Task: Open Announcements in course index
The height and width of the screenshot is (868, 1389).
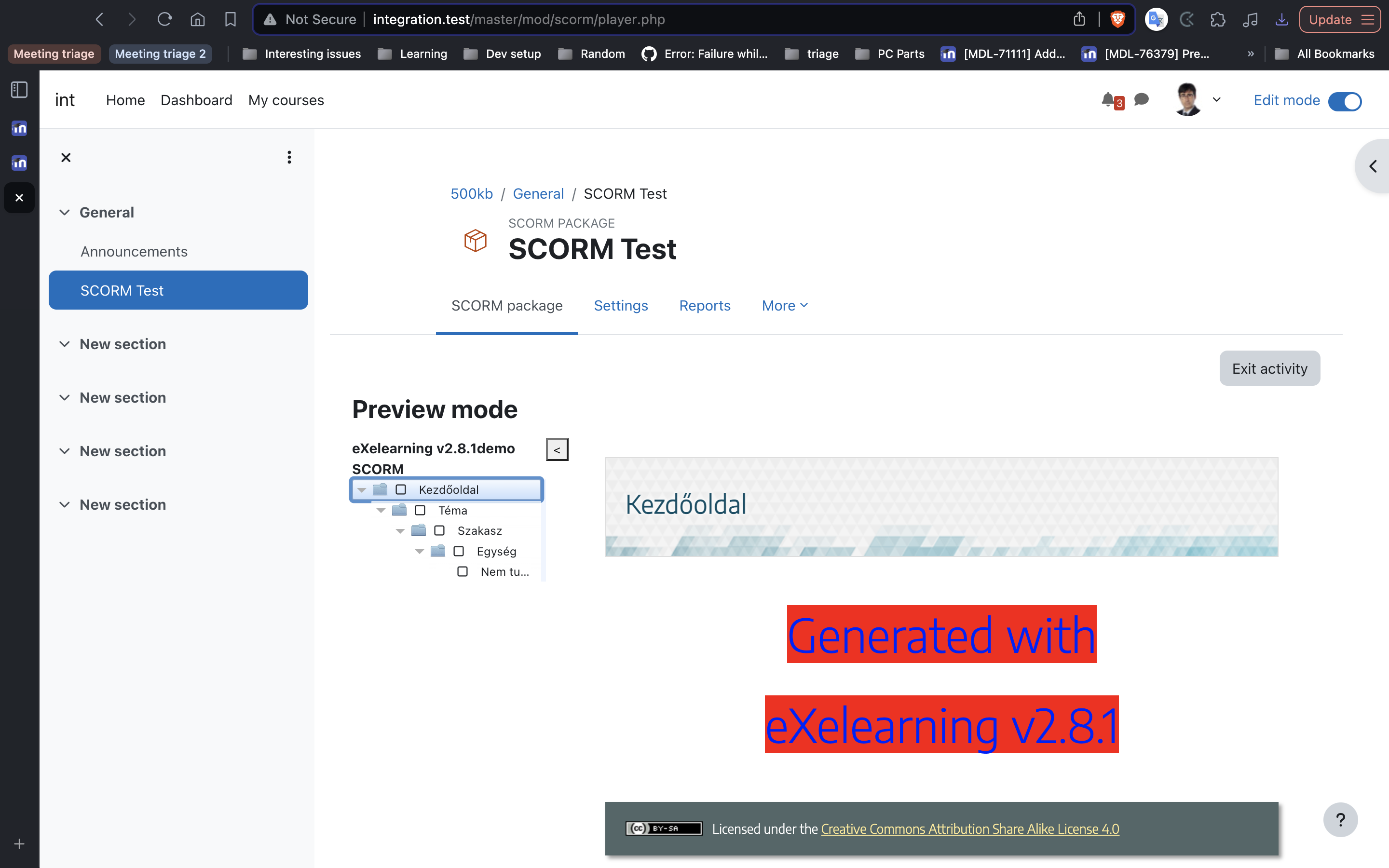Action: (x=134, y=251)
